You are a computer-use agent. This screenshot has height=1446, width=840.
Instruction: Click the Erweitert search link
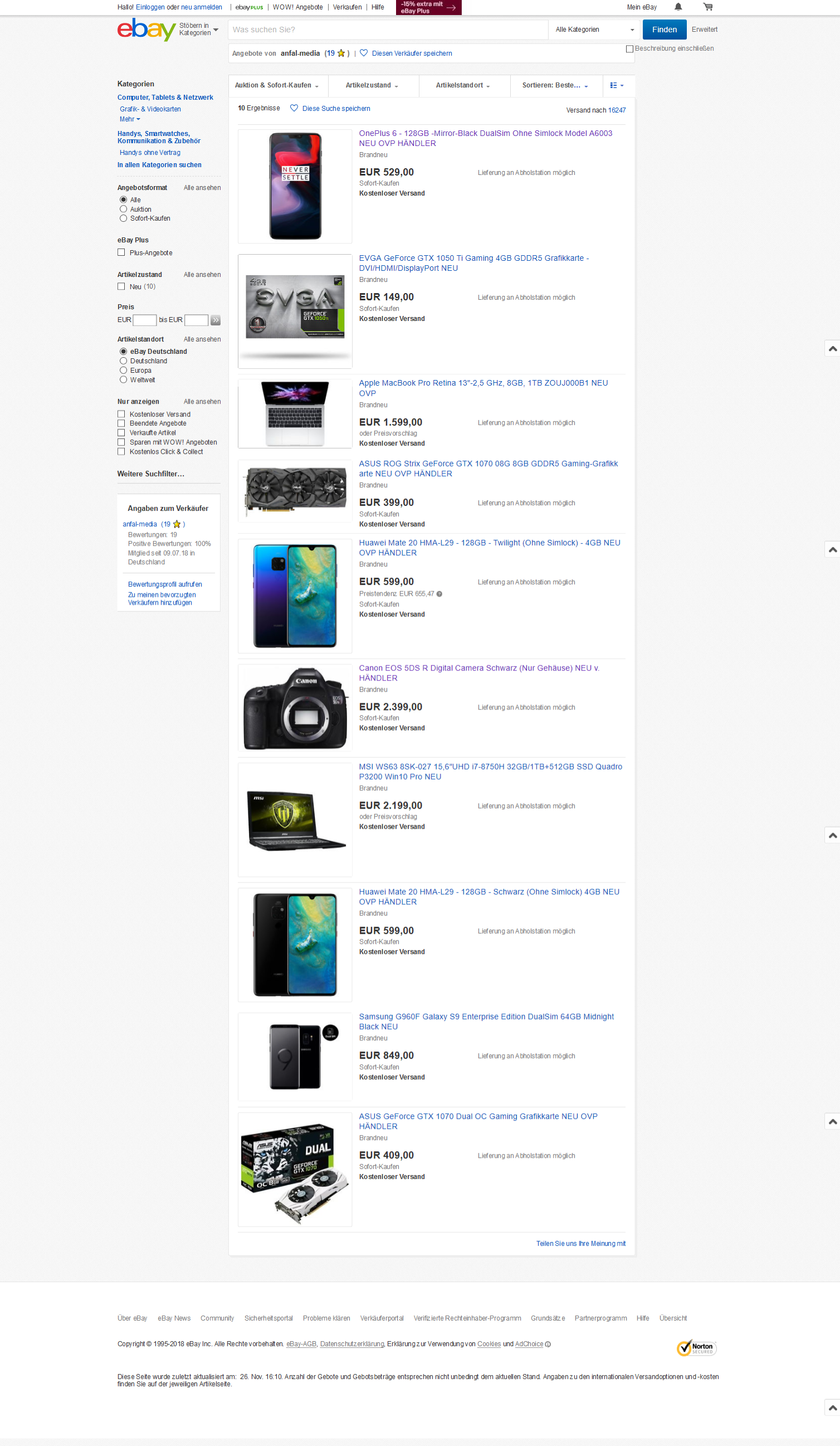(x=705, y=30)
